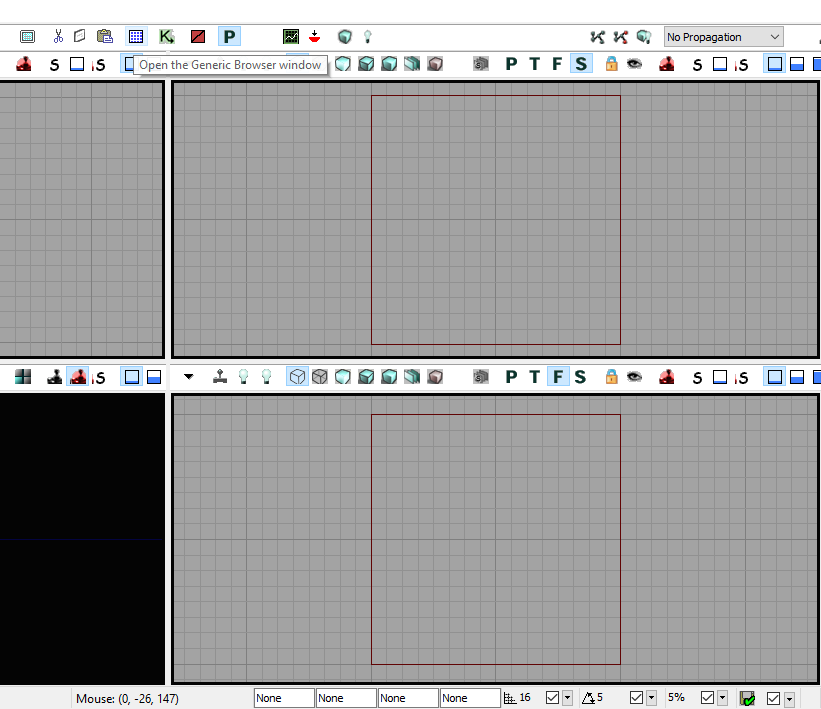This screenshot has width=821, height=709.
Task: Click the green autosave icon in status bar
Action: point(747,698)
